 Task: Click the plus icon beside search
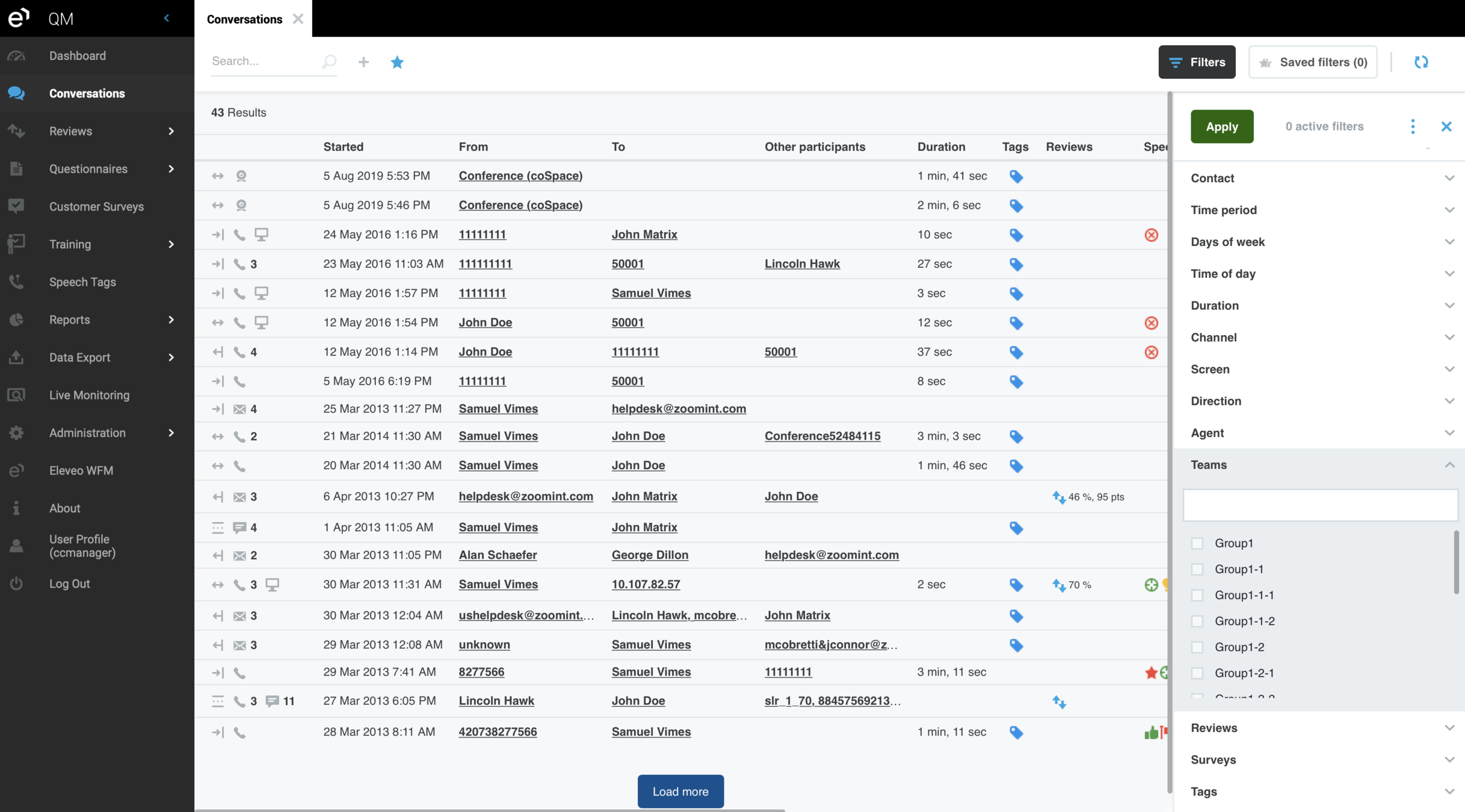click(x=363, y=62)
